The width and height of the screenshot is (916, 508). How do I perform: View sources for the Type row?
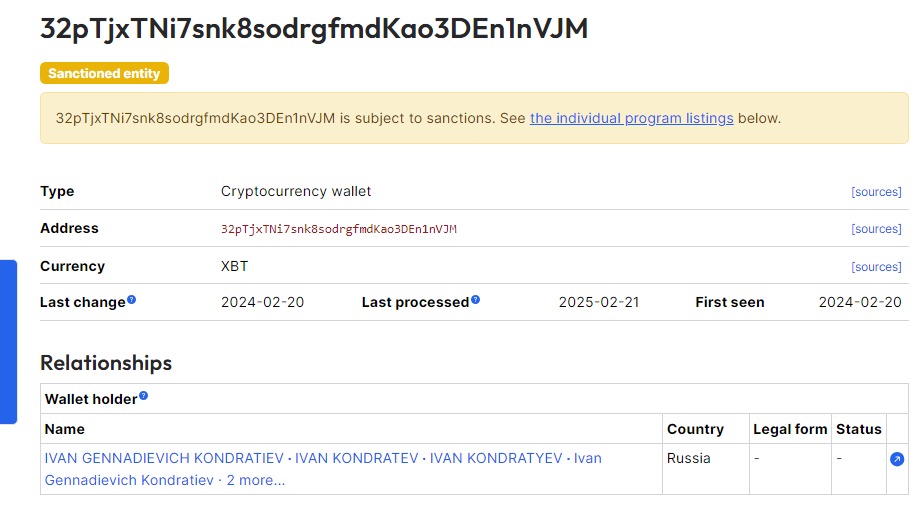[x=876, y=192]
